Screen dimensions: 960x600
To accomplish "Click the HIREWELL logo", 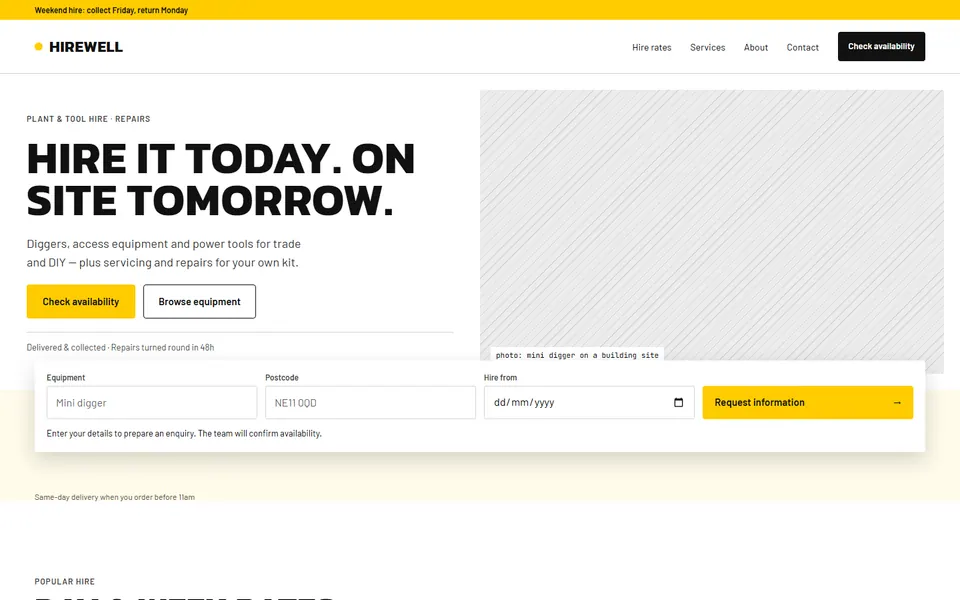I will coord(78,47).
